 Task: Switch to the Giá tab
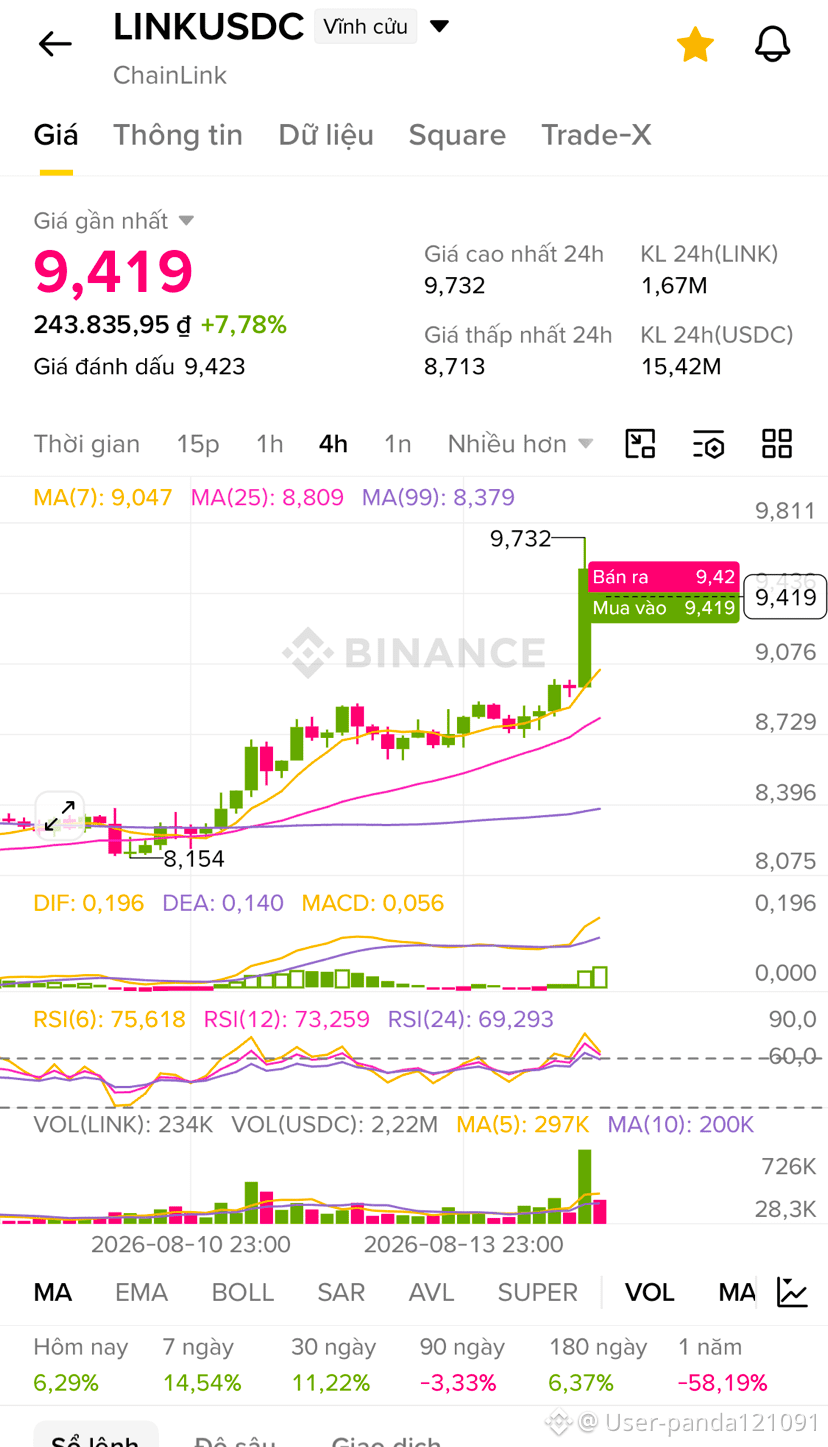click(56, 135)
